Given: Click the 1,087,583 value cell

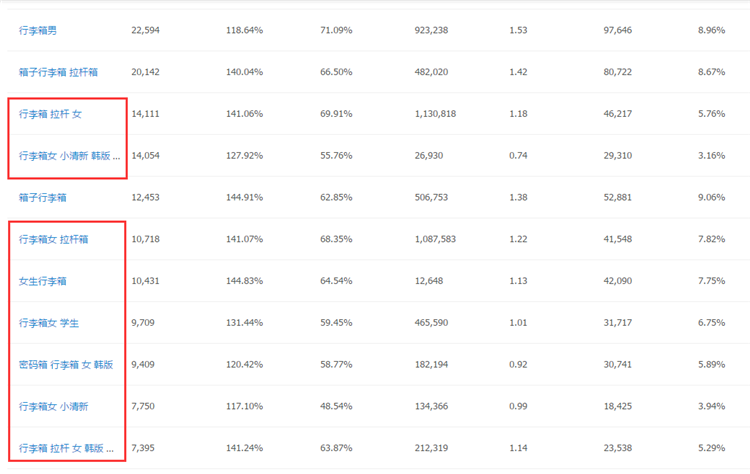Looking at the screenshot, I should tap(435, 239).
